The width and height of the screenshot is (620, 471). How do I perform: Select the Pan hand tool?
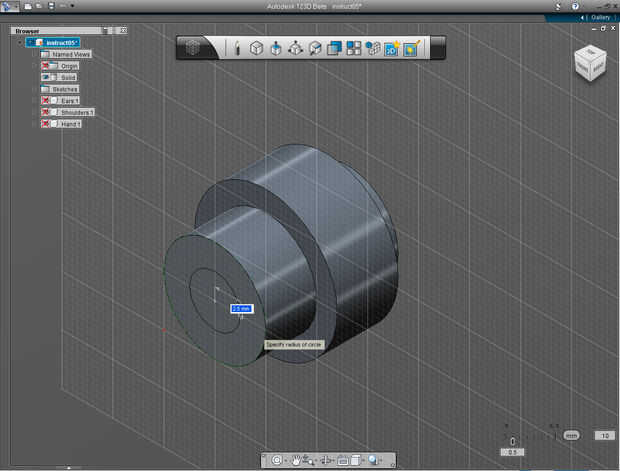[x=296, y=460]
